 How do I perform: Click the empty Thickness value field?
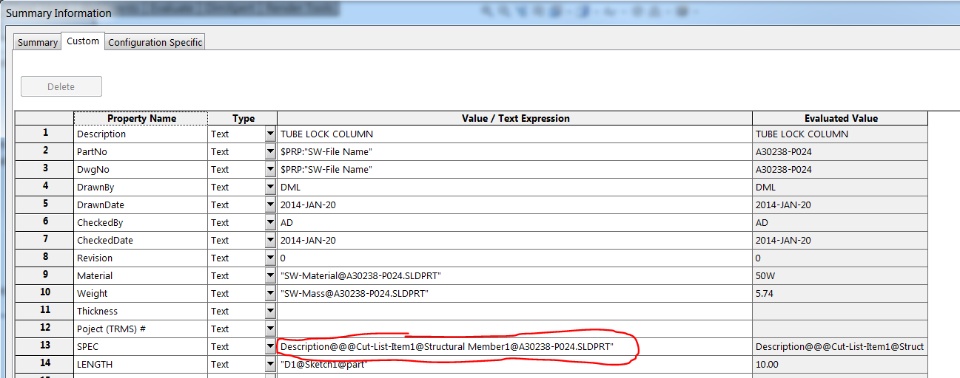[x=515, y=311]
